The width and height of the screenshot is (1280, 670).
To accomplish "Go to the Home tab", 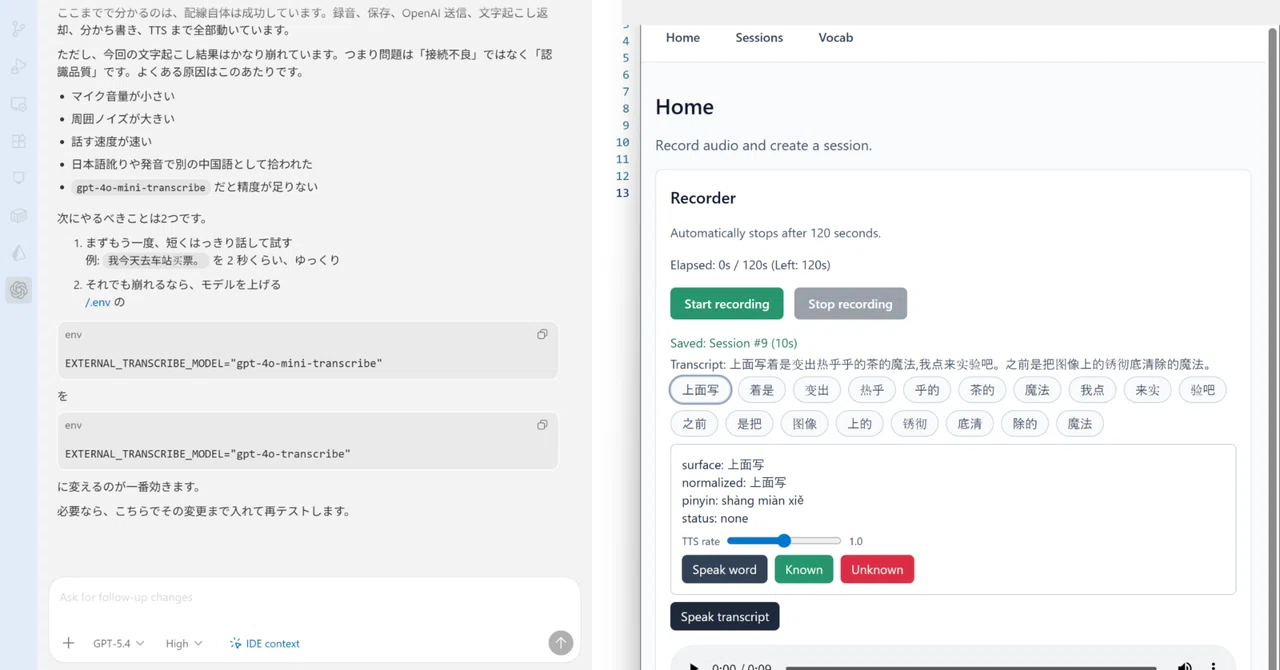I will point(683,38).
